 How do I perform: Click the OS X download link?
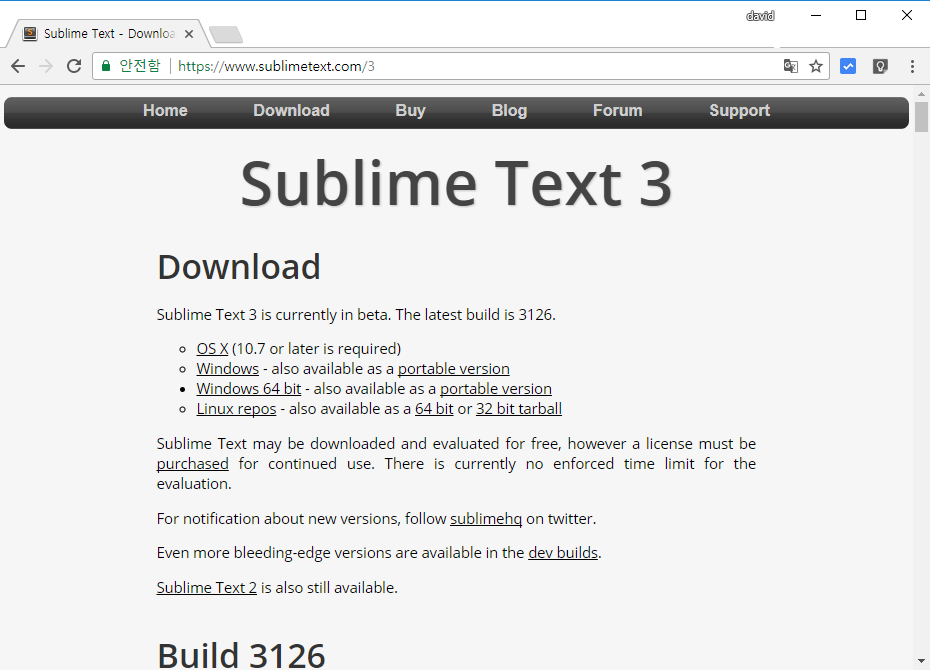pos(212,349)
